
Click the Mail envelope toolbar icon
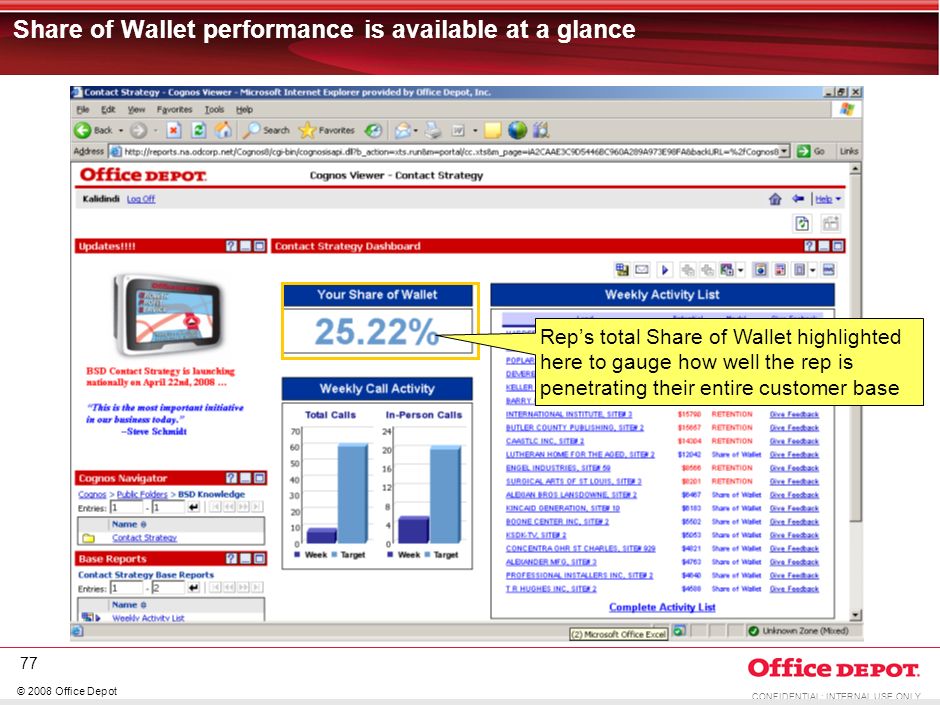[x=403, y=130]
